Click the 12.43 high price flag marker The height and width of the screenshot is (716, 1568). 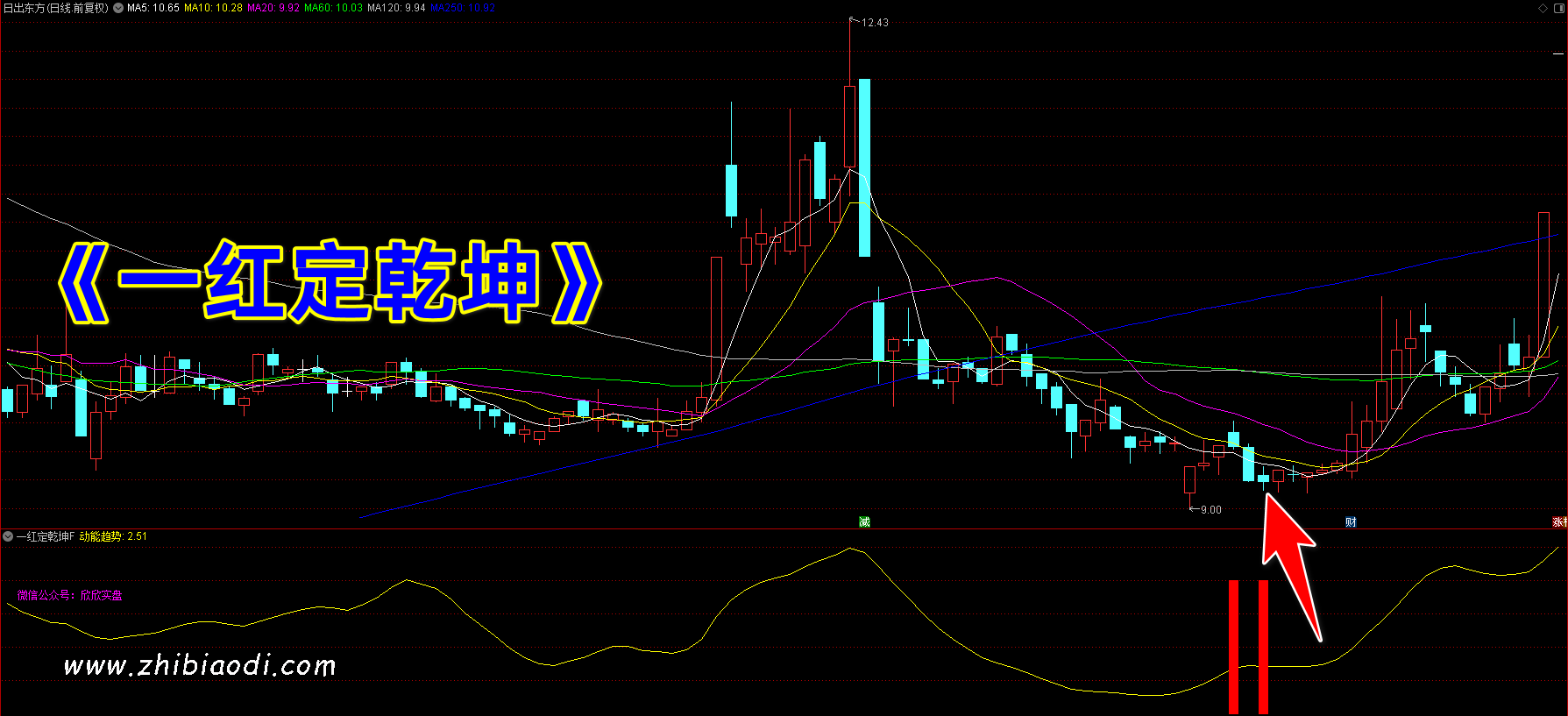click(x=874, y=23)
